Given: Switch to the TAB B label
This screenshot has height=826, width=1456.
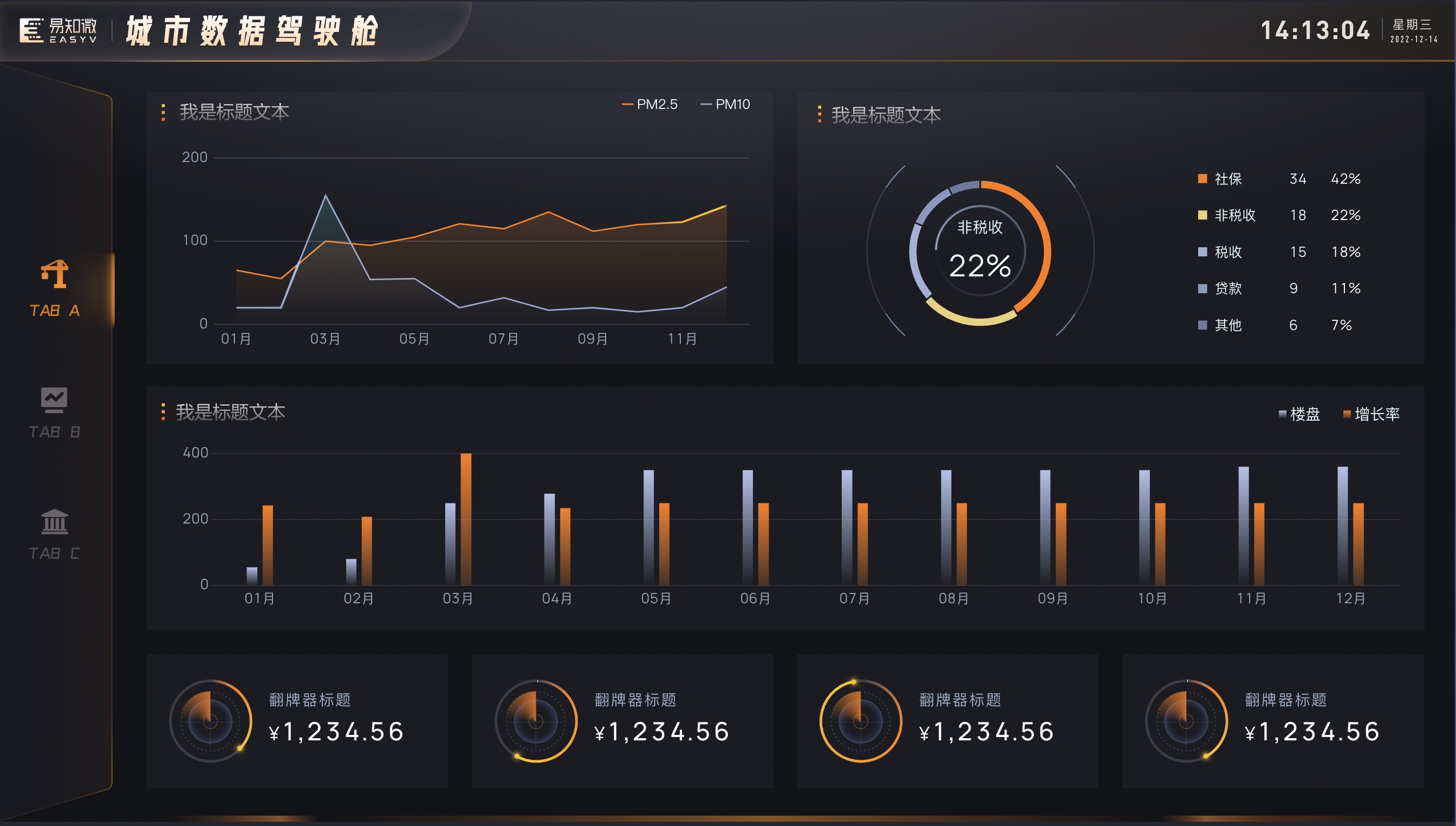Looking at the screenshot, I should tap(54, 433).
